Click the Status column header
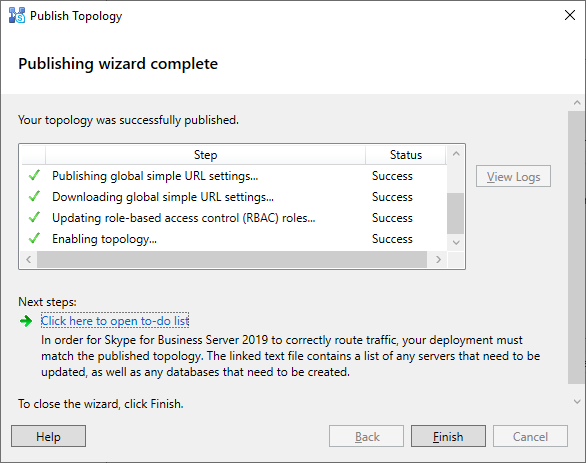Screen dimensions: 586x463 (405, 155)
